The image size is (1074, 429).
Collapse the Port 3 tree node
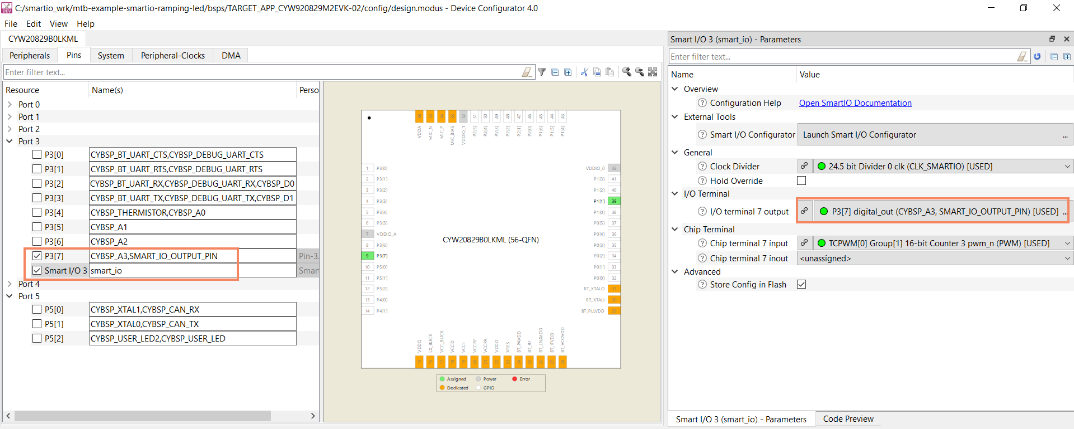point(10,141)
